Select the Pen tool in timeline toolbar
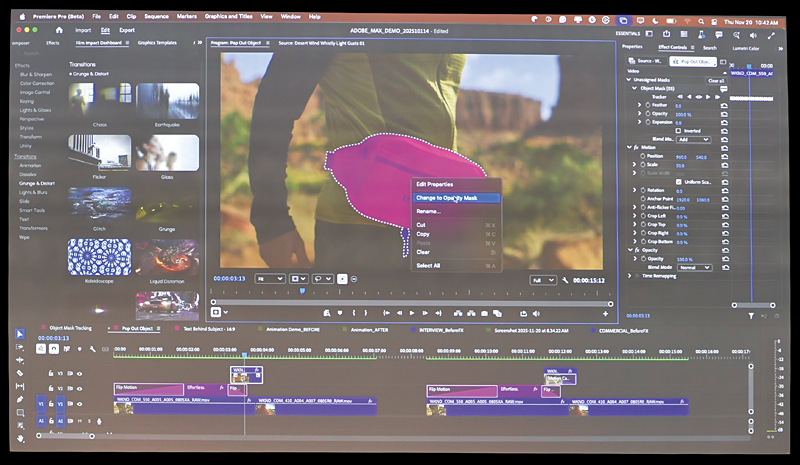The width and height of the screenshot is (800, 465). (20, 399)
